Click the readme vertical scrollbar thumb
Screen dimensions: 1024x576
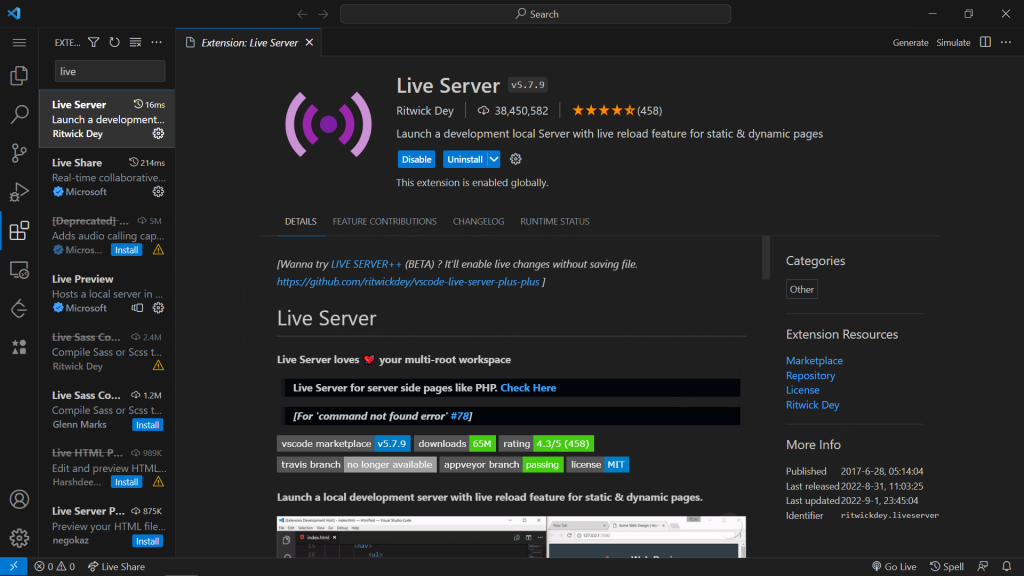765,257
